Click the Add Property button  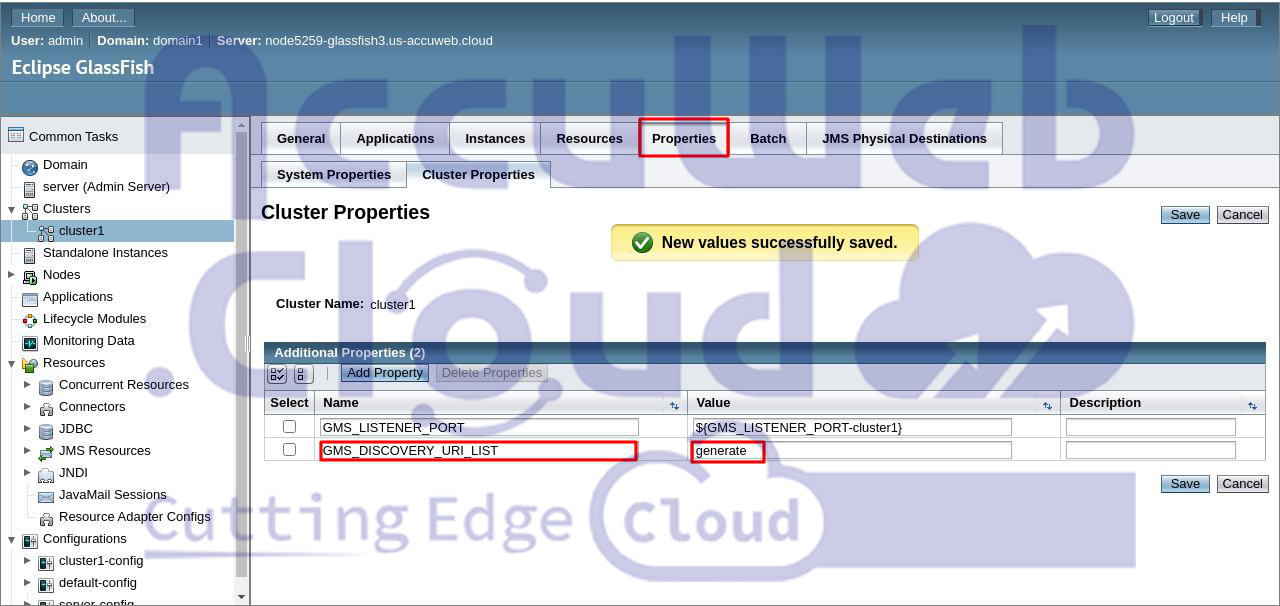pyautogui.click(x=385, y=373)
